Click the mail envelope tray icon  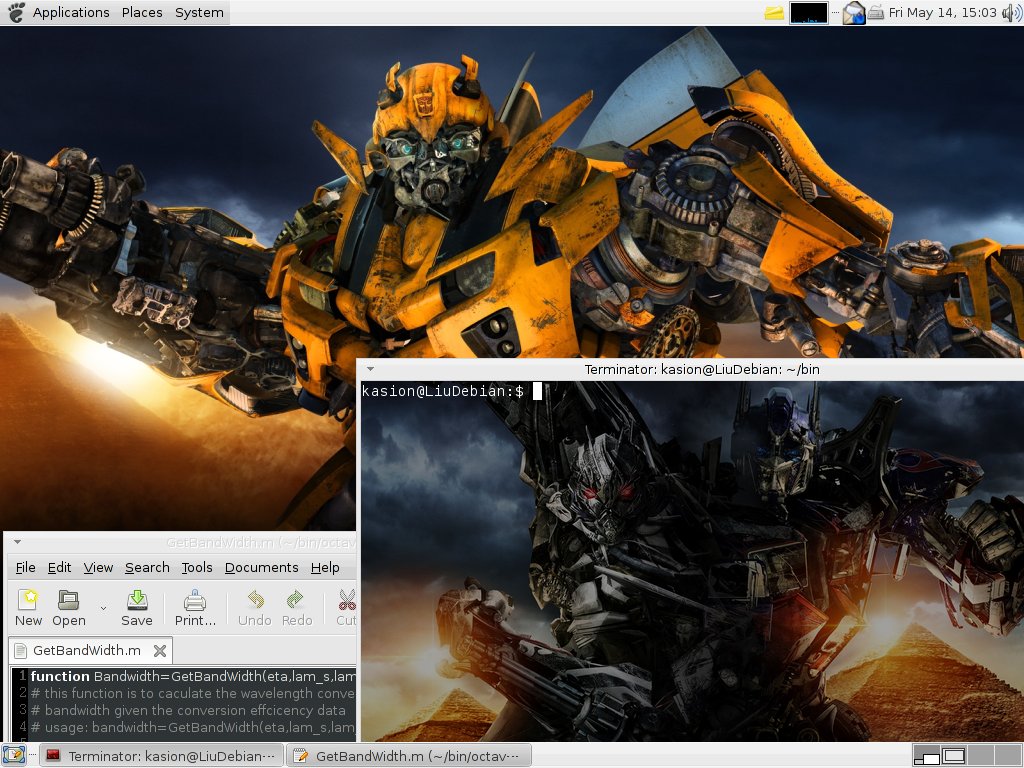pos(854,12)
